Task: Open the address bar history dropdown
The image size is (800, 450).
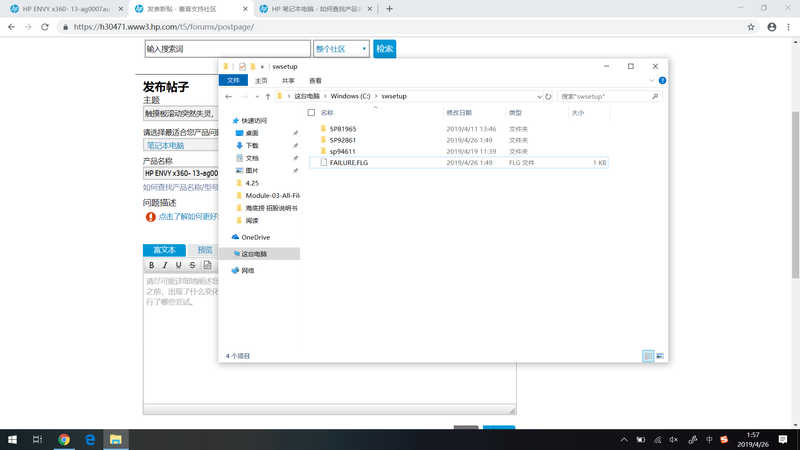Action: tap(539, 97)
